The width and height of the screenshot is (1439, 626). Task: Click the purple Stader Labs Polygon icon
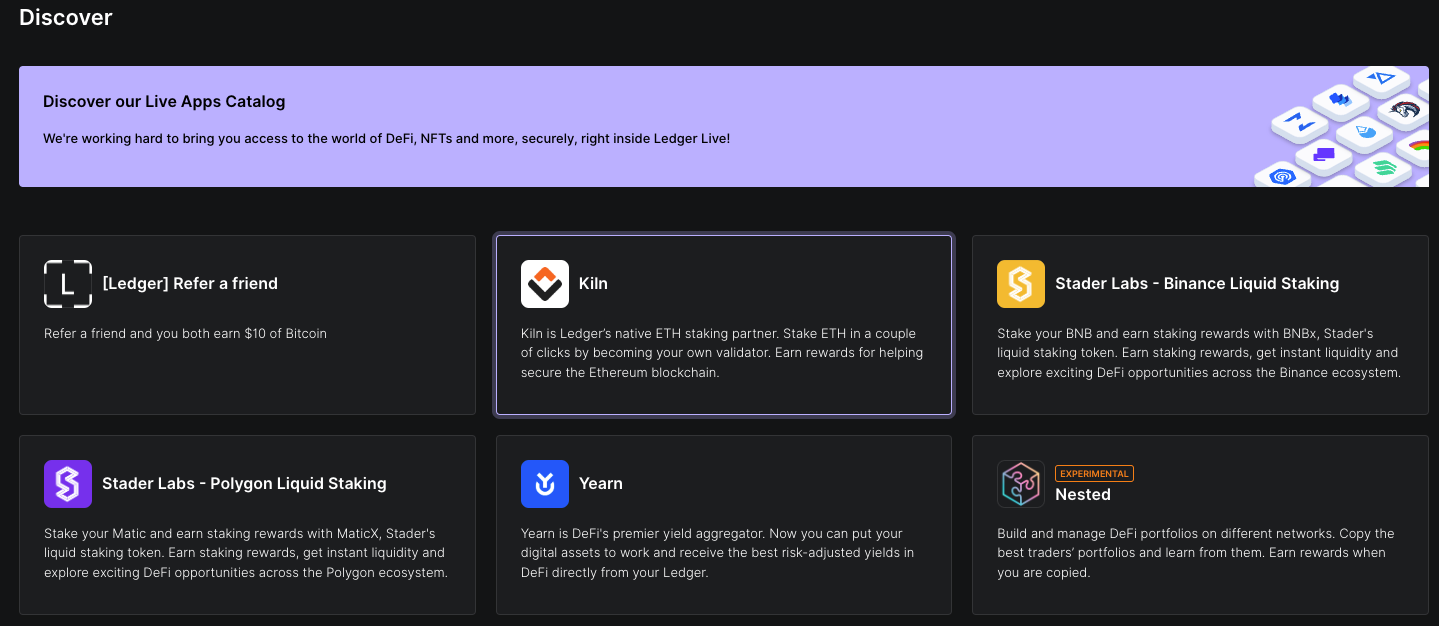[x=68, y=484]
